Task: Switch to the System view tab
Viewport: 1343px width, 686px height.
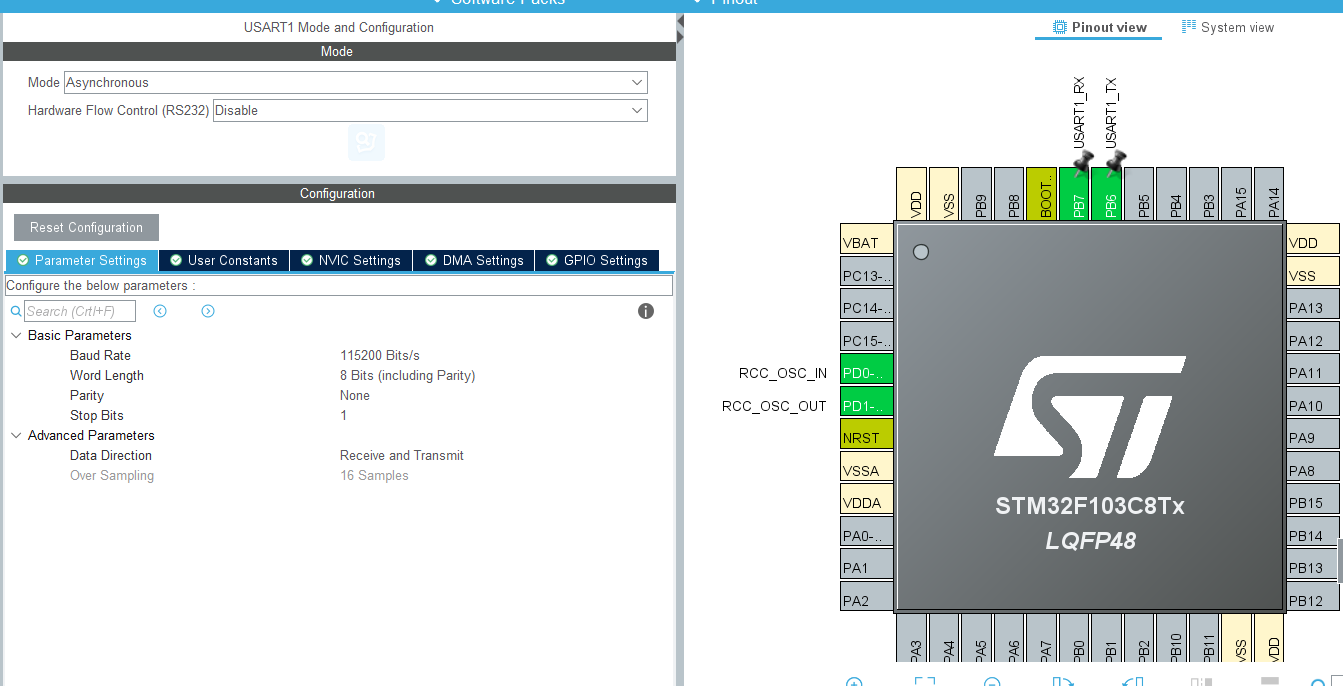Action: [x=1228, y=27]
